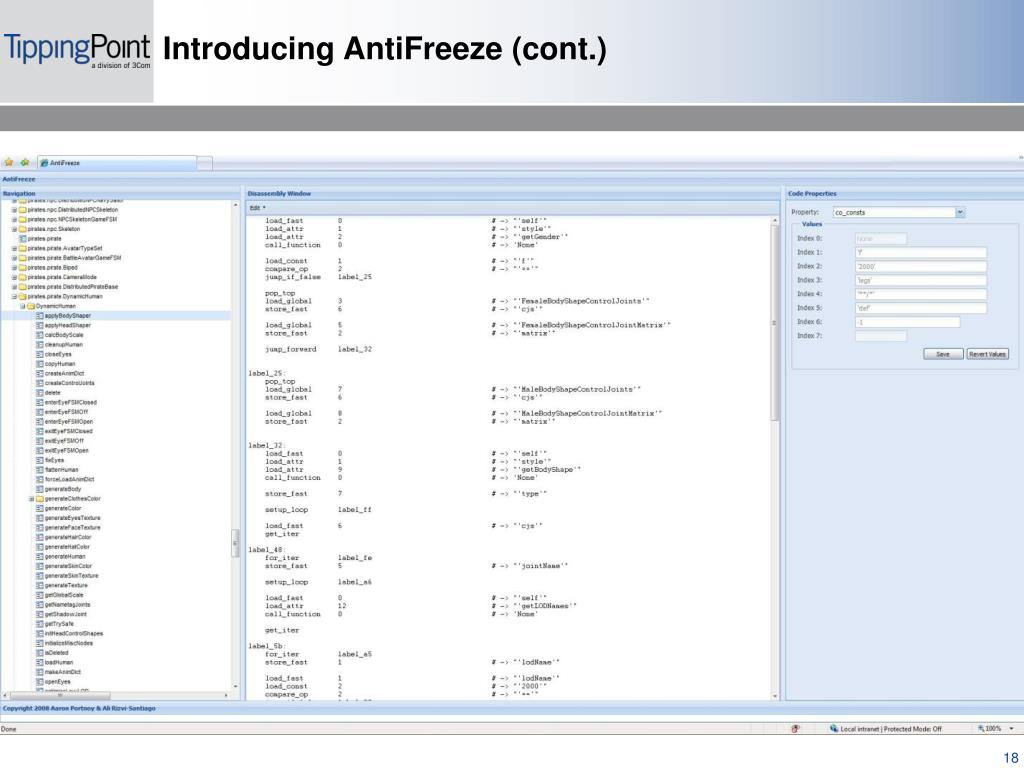Click the generateEyesTexture code icon

click(40, 518)
